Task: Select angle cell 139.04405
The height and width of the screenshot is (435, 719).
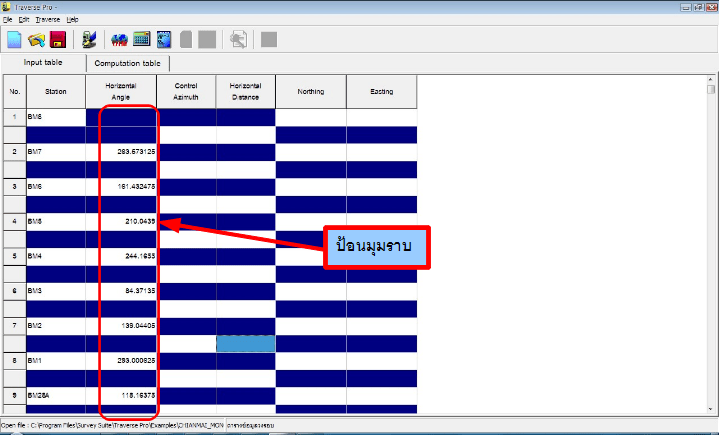Action: click(121, 326)
